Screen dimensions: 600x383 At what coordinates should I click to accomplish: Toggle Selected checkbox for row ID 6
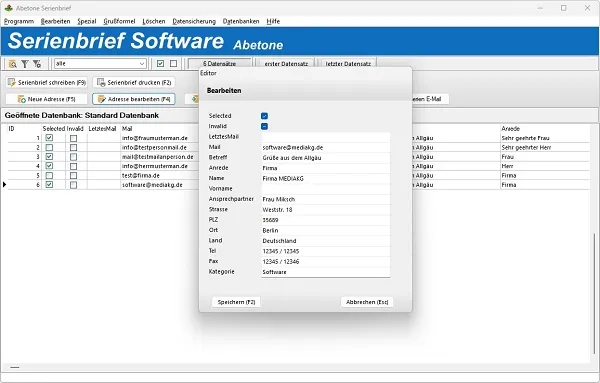[x=49, y=185]
